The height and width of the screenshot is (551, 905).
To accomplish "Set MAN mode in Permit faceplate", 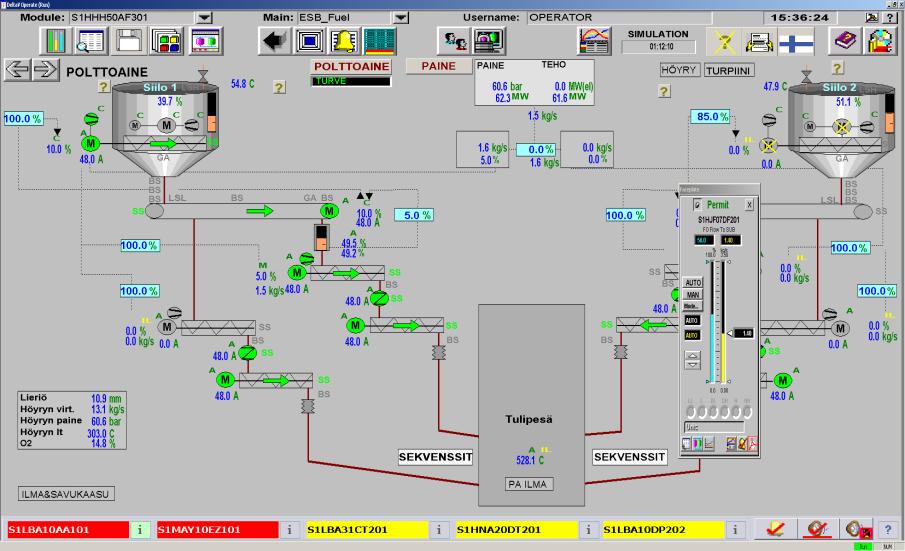I will tap(693, 294).
